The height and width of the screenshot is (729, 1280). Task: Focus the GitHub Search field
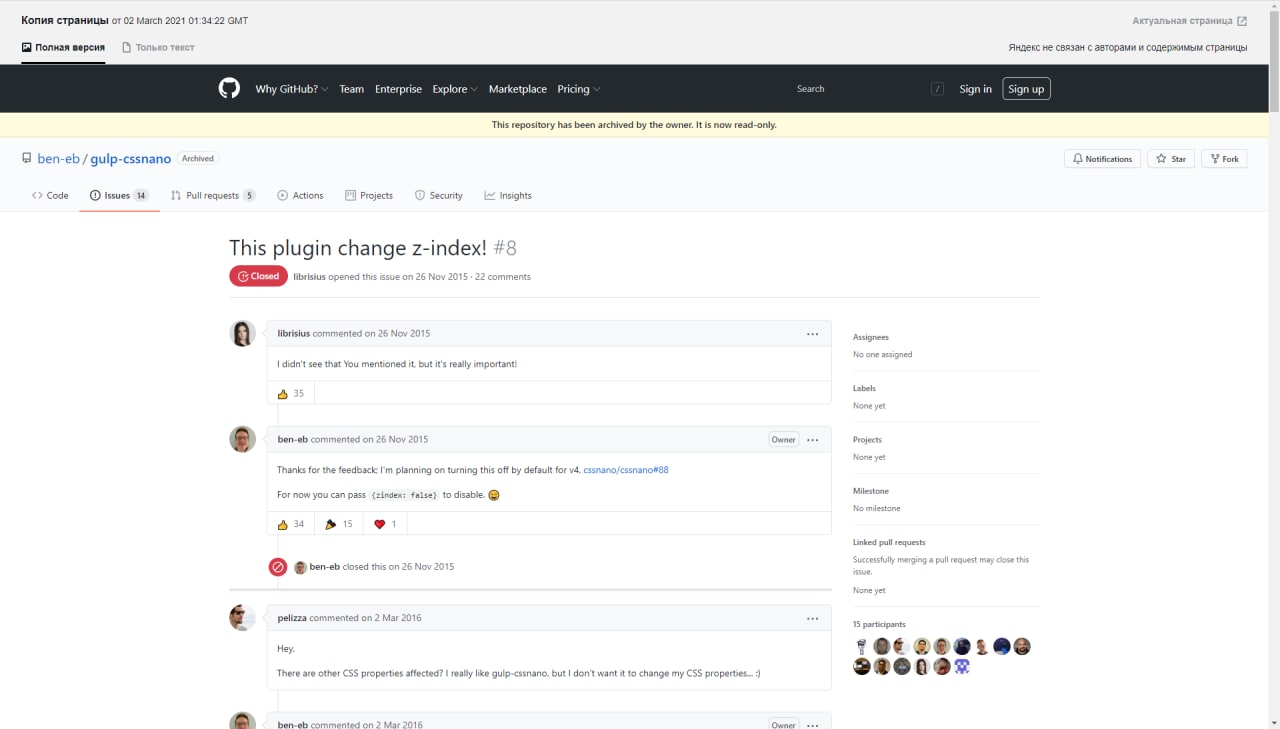[870, 89]
